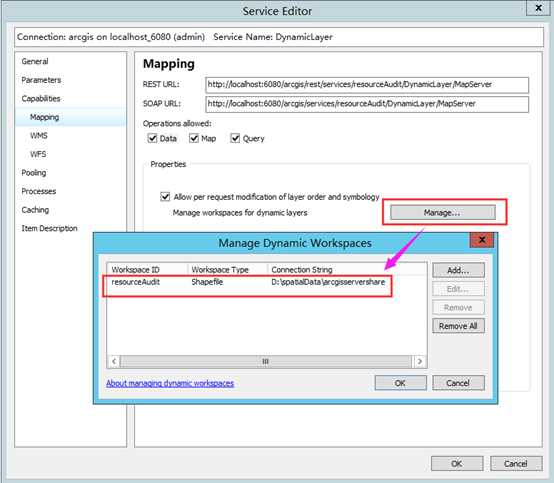The height and width of the screenshot is (483, 554).
Task: Open the General settings page
Action: pyautogui.click(x=35, y=61)
